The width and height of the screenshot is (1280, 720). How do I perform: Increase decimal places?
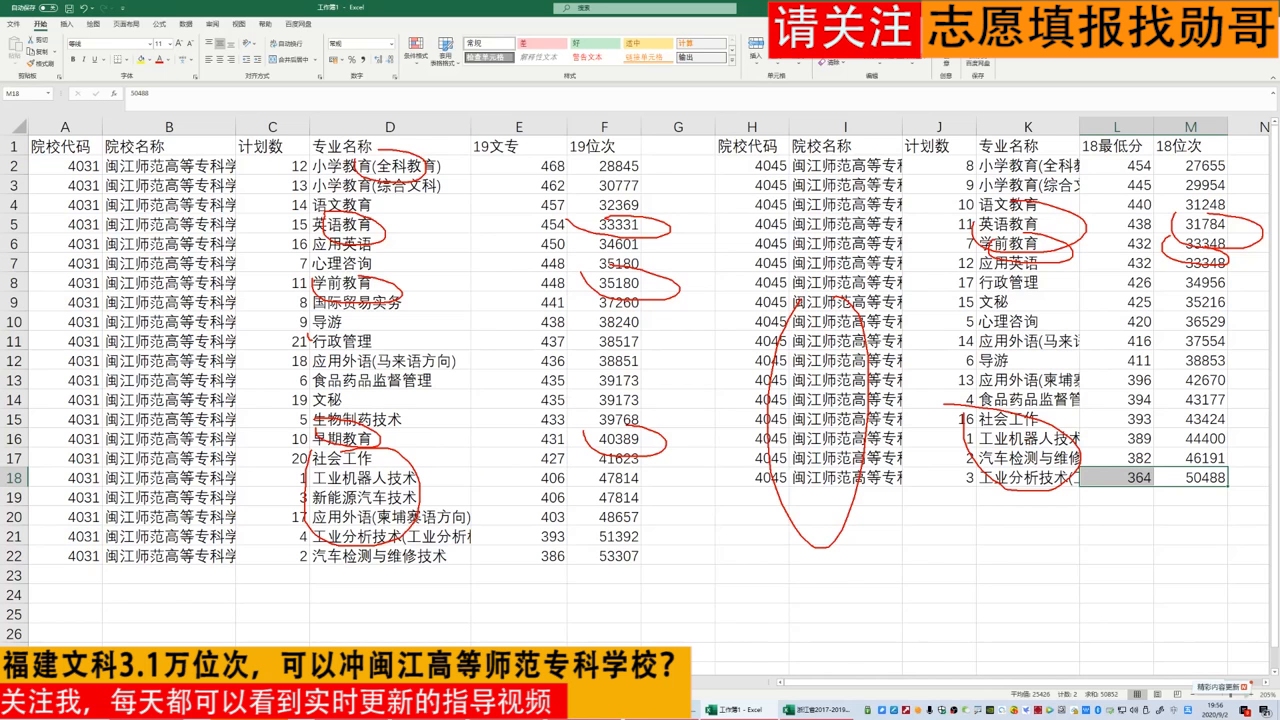point(378,59)
